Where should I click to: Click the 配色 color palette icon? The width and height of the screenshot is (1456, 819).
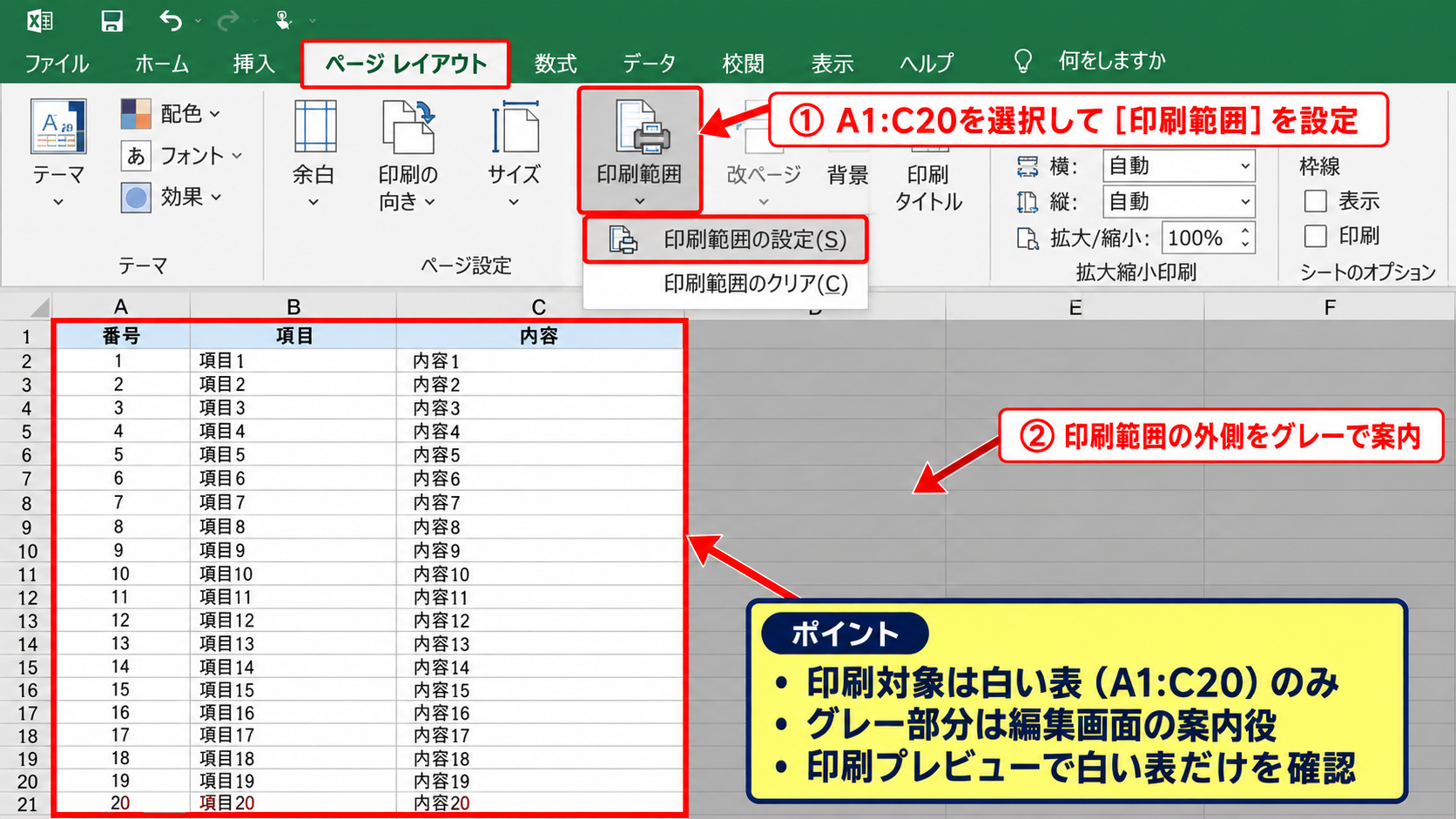pos(136,113)
